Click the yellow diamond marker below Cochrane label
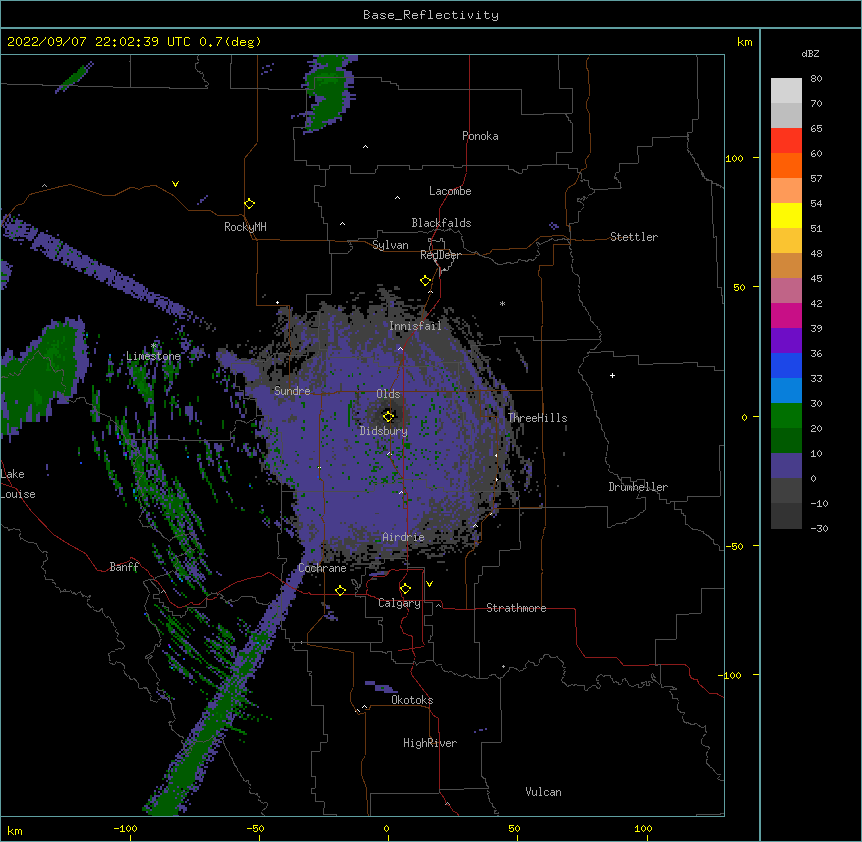862x842 pixels. pyautogui.click(x=340, y=590)
